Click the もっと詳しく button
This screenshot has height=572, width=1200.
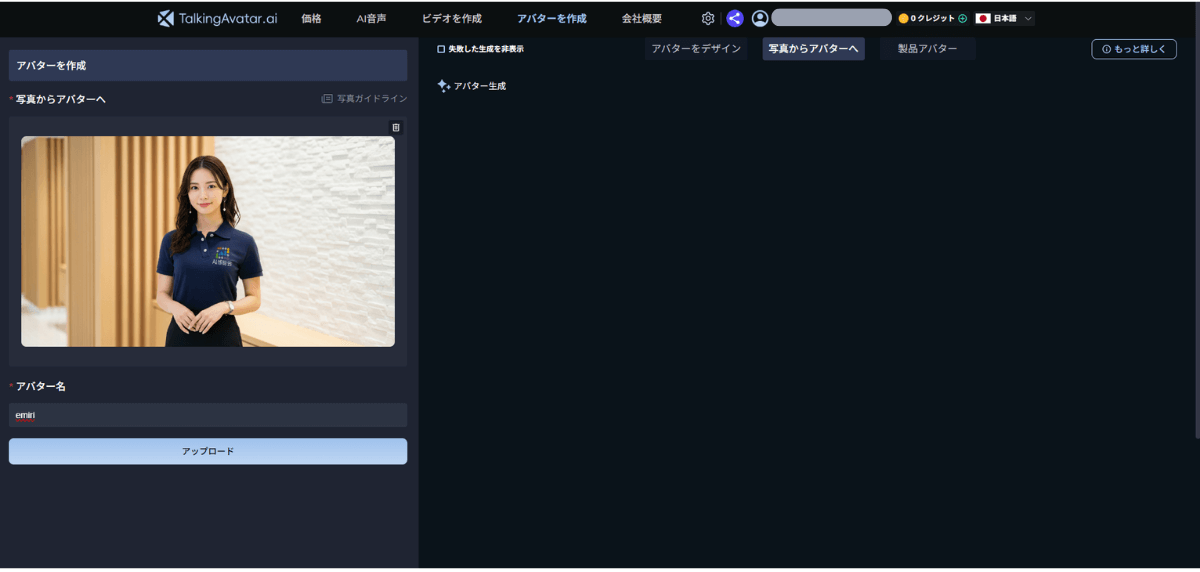tap(1134, 49)
